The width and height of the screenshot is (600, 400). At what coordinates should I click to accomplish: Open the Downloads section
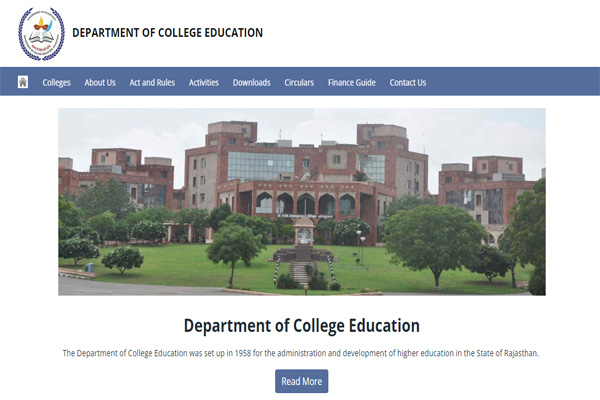(252, 82)
